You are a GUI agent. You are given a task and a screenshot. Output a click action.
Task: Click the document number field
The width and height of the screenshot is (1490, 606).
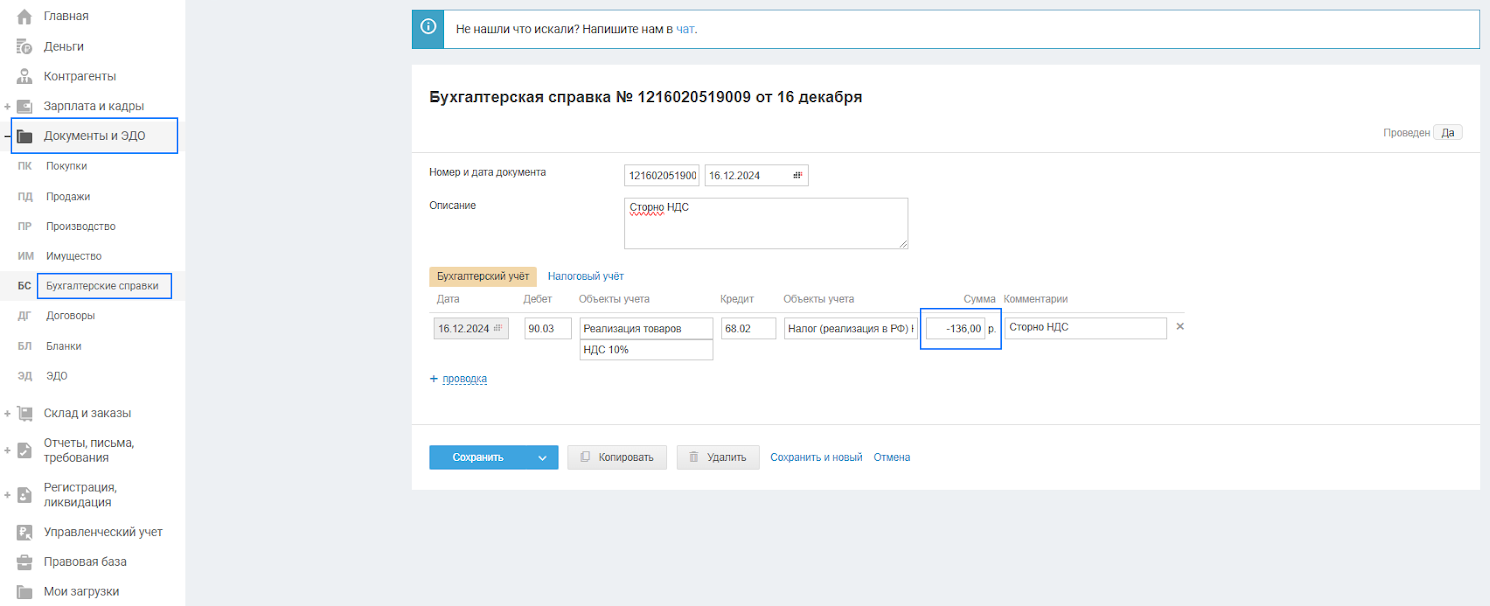[662, 175]
